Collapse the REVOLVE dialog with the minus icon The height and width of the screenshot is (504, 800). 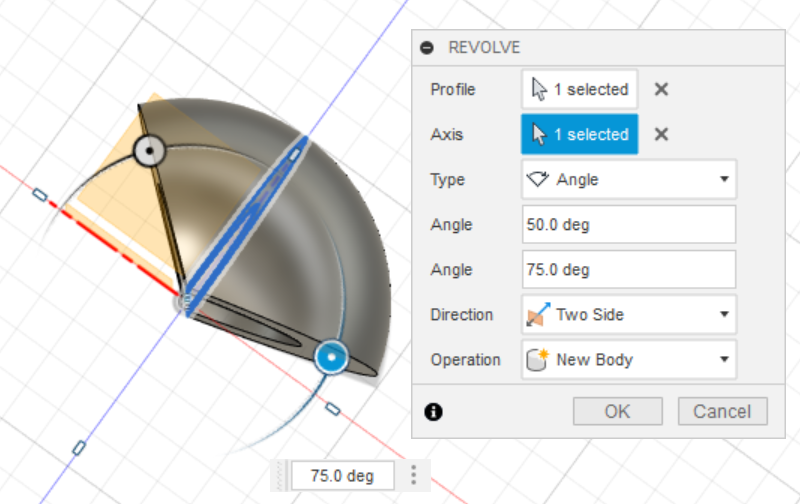tap(427, 48)
